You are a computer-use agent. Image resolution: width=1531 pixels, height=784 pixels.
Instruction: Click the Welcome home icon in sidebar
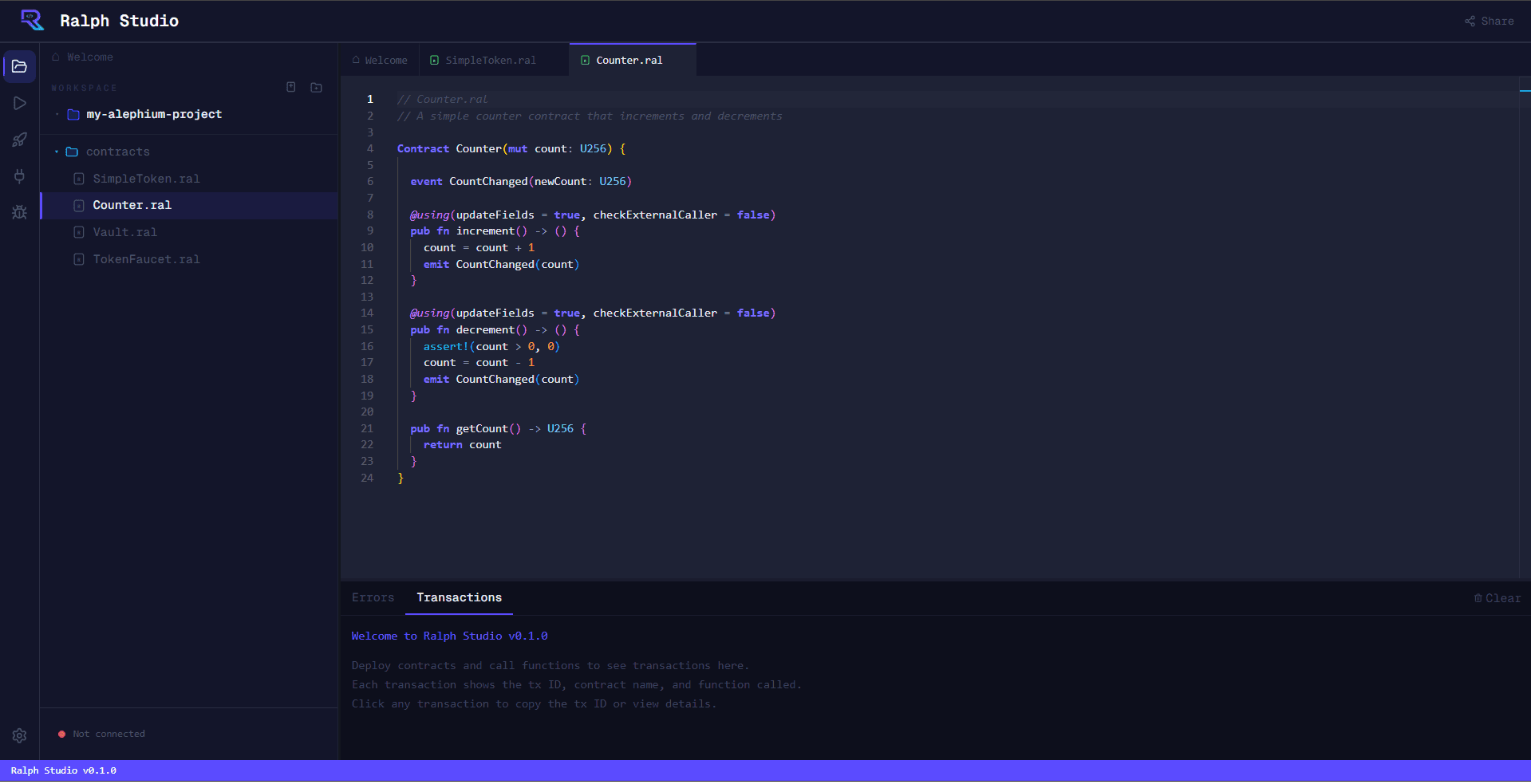click(x=56, y=57)
